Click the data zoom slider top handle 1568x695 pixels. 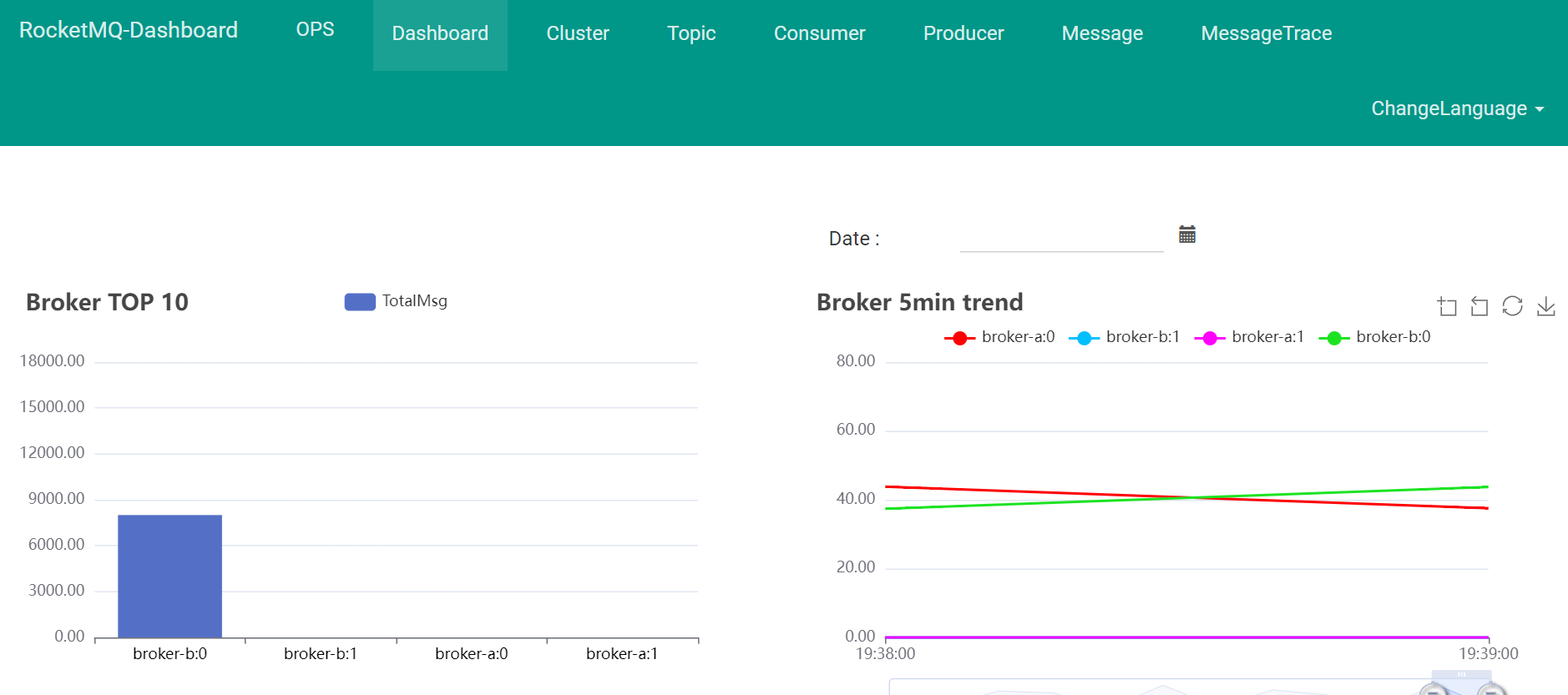pos(1461,674)
